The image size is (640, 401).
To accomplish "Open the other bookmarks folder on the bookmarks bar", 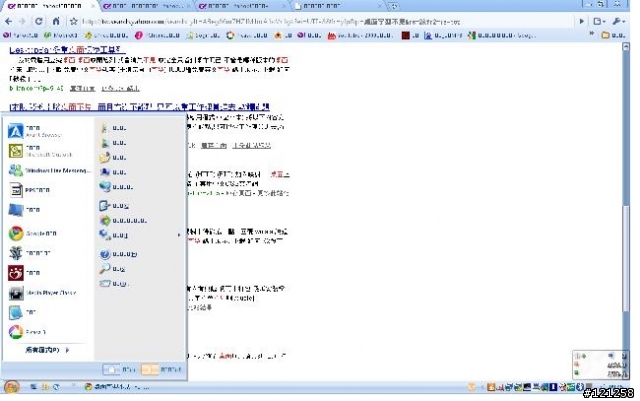I will (x=613, y=35).
